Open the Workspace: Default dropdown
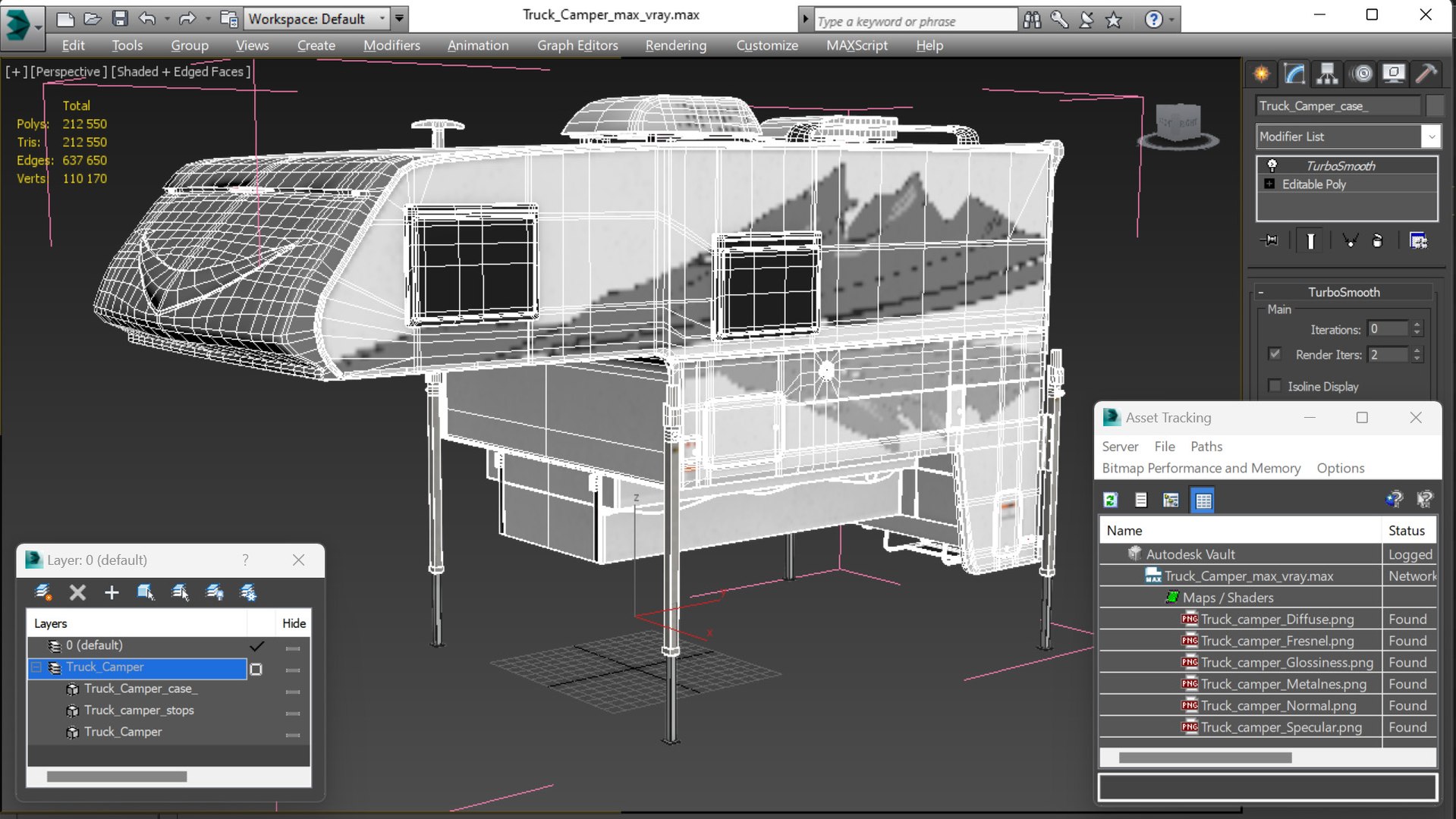 (x=316, y=19)
